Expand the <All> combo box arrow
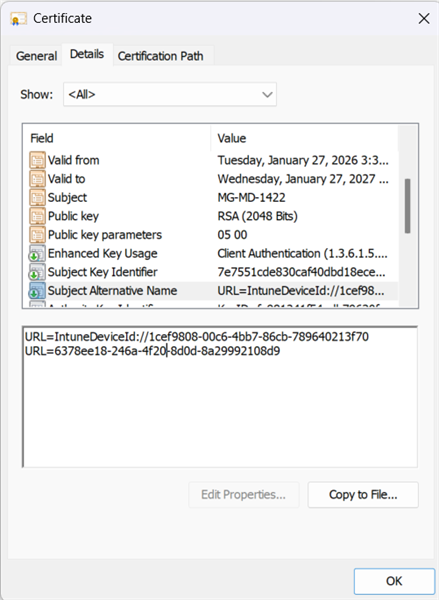This screenshot has width=439, height=600. [267, 95]
